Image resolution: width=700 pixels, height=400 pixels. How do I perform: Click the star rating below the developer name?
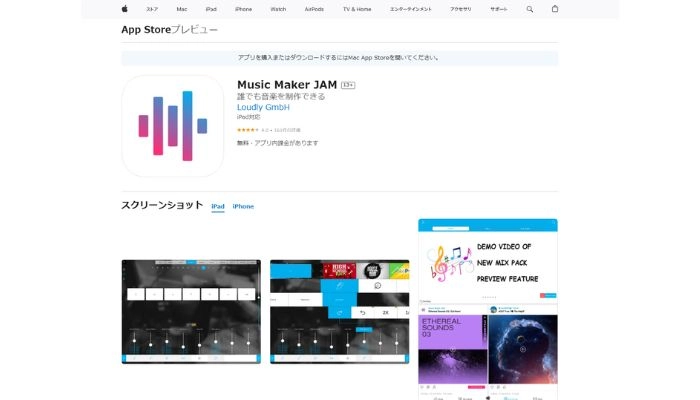[248, 130]
